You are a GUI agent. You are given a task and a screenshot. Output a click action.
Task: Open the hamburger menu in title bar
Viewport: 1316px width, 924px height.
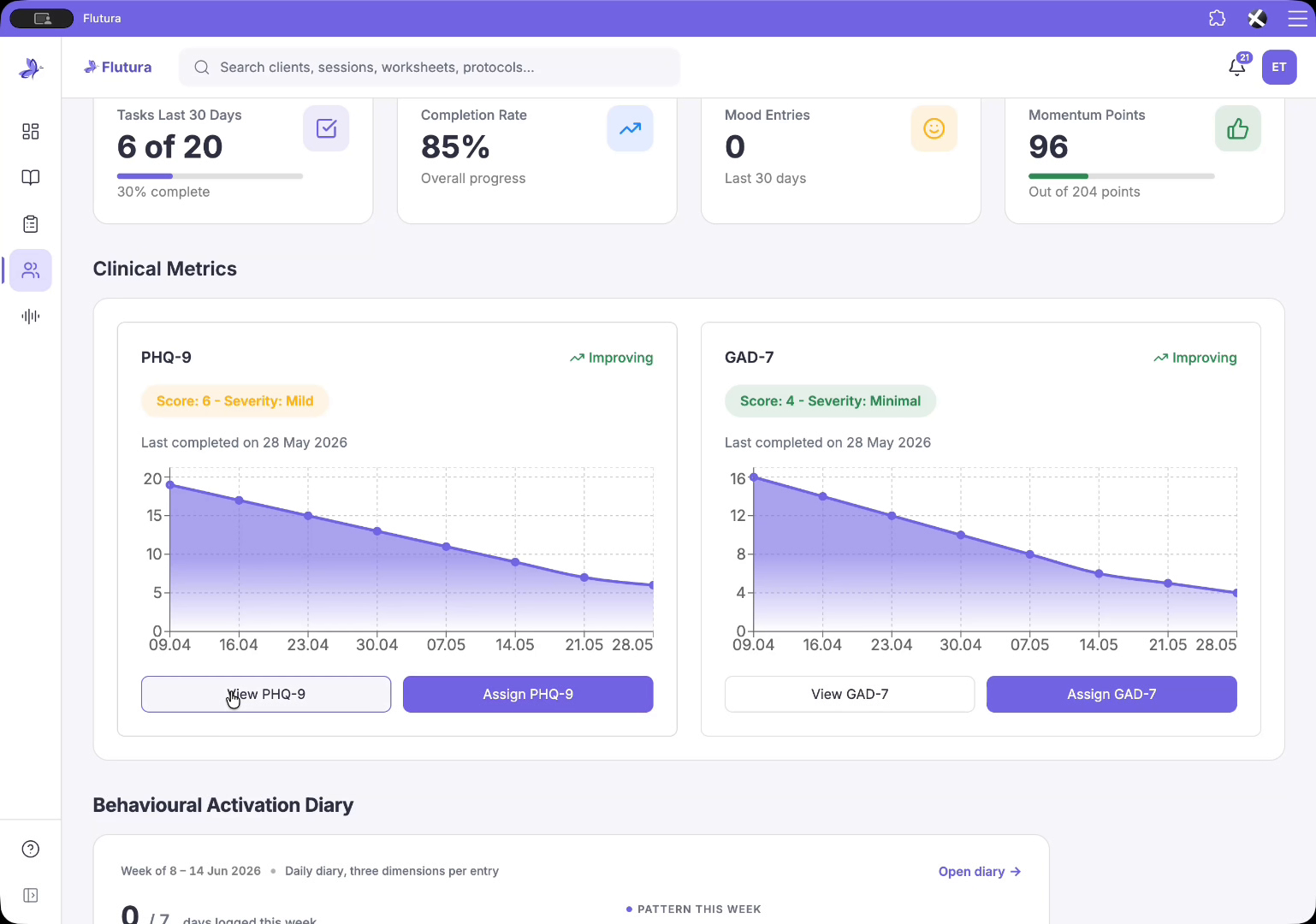click(x=1297, y=18)
